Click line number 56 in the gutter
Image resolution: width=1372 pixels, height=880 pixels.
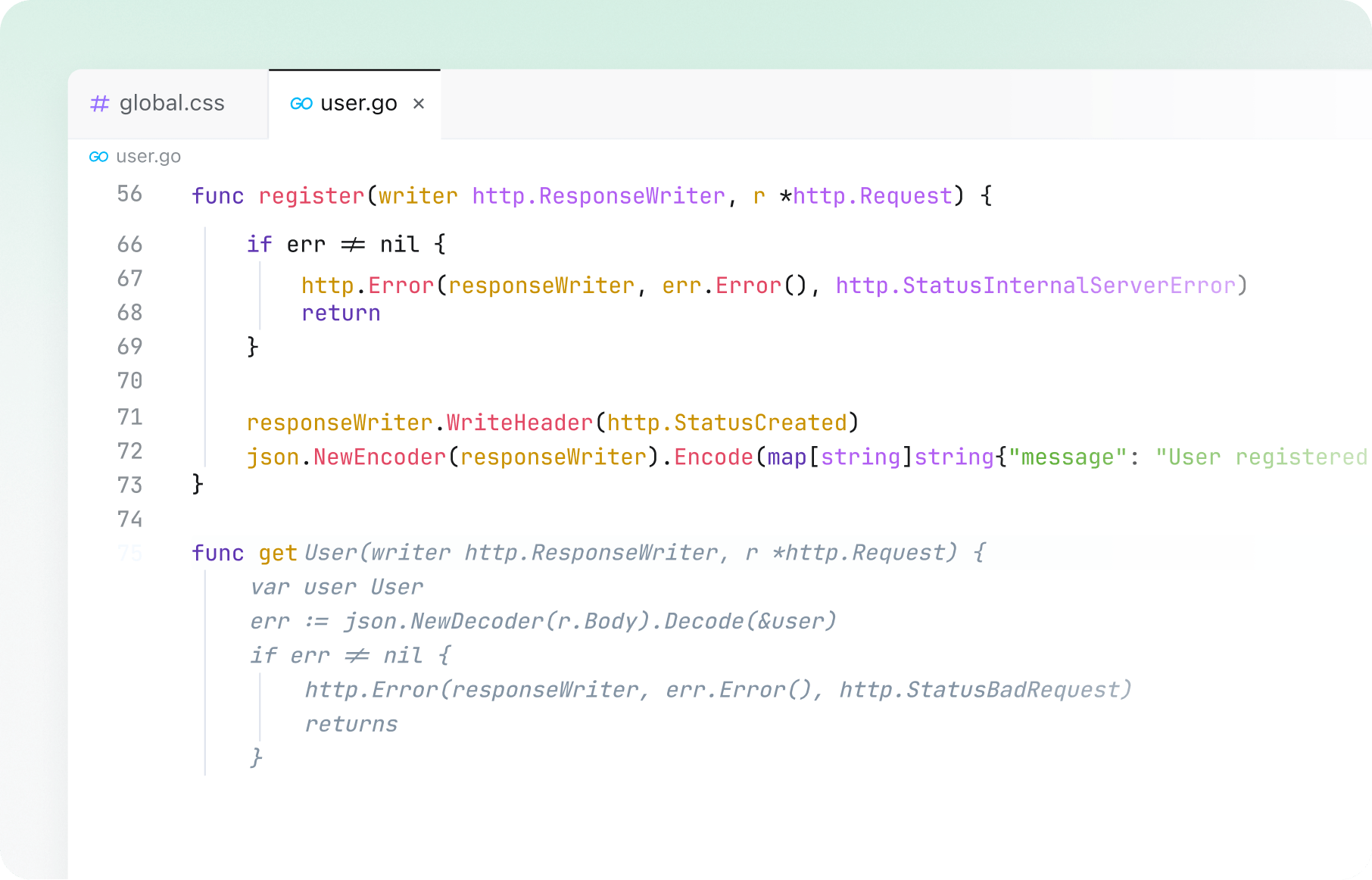click(129, 194)
